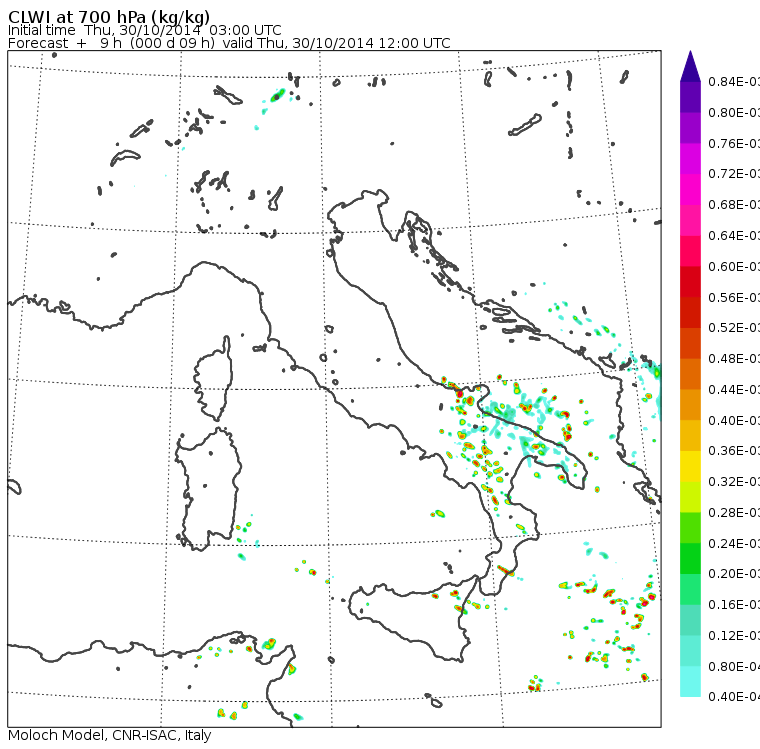Screen dimensions: 760x749
Task: Click the "0.44E-0" colorbar label
Action: (734, 390)
